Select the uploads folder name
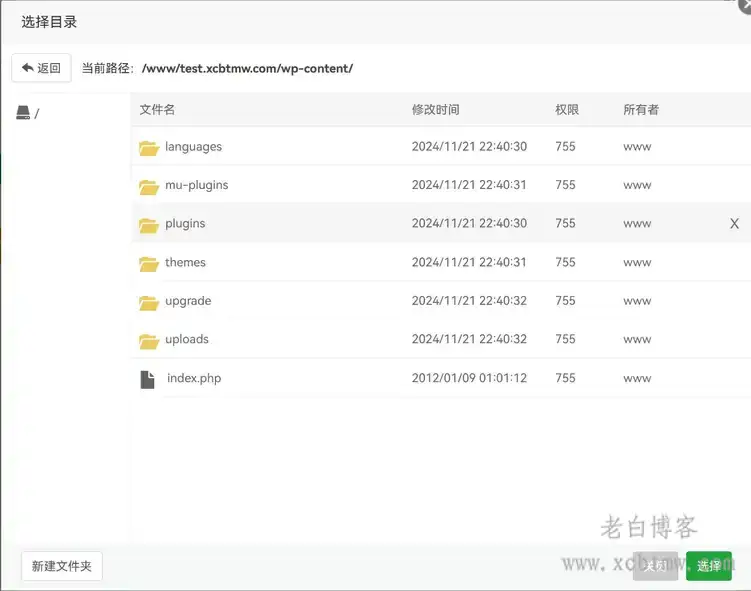 187,339
